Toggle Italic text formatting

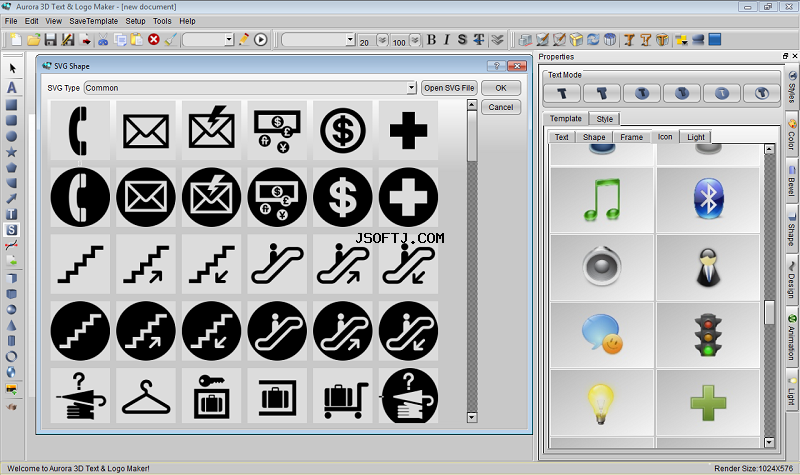tap(446, 40)
